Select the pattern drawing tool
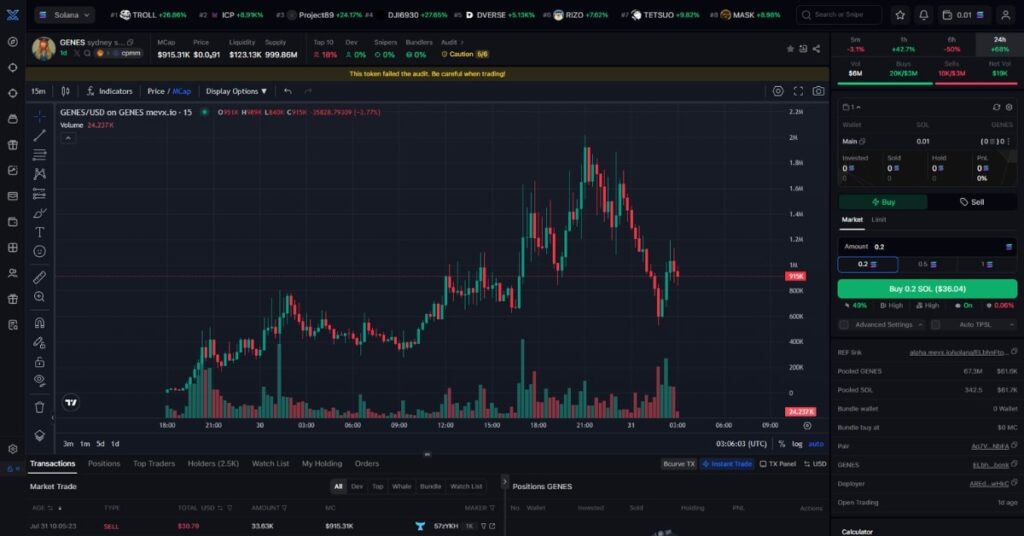 tap(40, 174)
